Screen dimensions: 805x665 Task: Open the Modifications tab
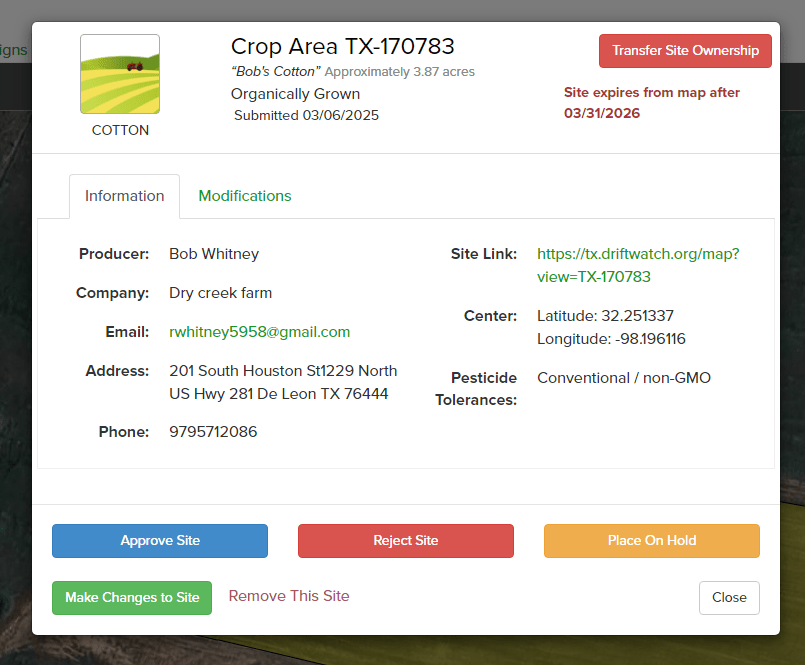pyautogui.click(x=245, y=196)
